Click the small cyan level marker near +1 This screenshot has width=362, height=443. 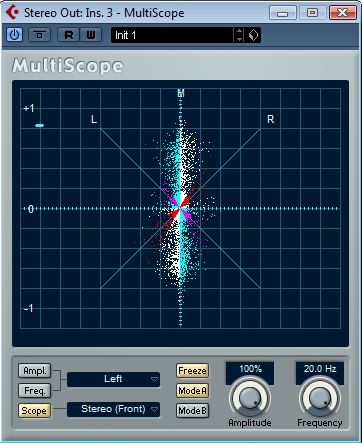click(40, 125)
